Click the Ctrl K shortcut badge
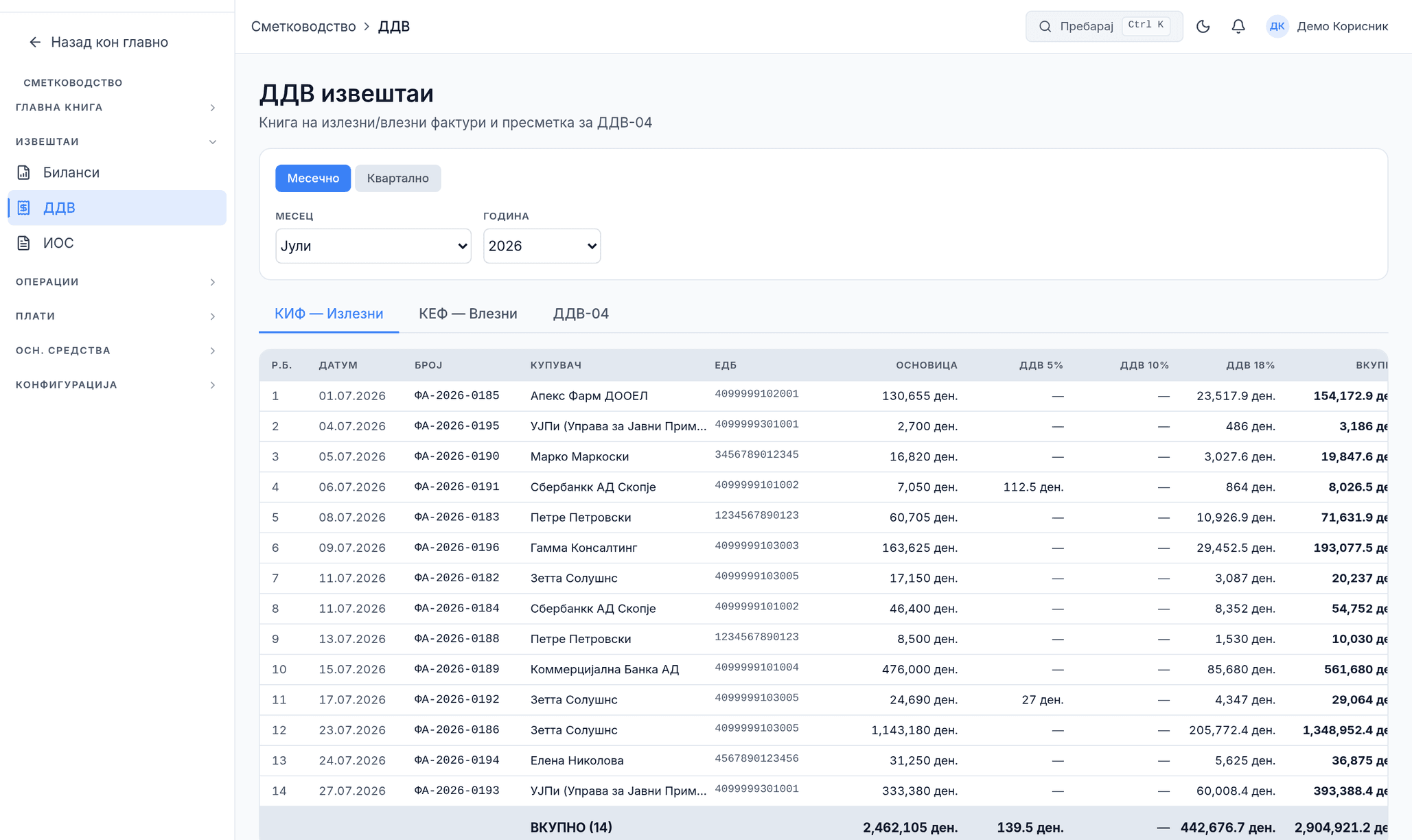This screenshot has height=840, width=1412. click(1146, 25)
